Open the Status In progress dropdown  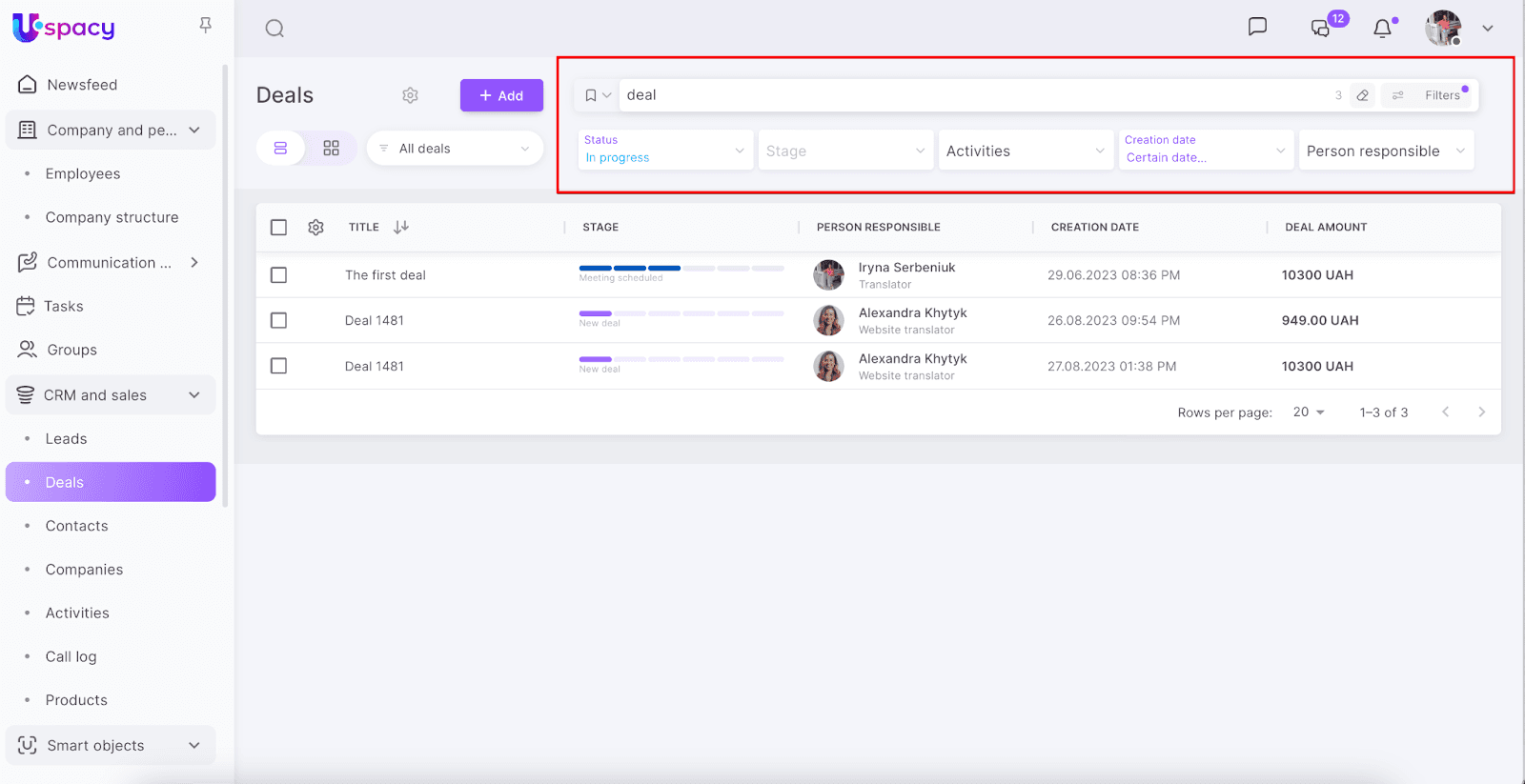coord(664,151)
